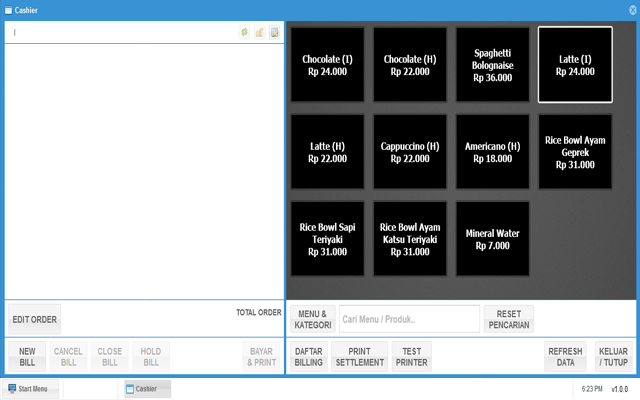This screenshot has height=400, width=640.
Task: Click the Cashier window title icon
Action: tap(8, 9)
